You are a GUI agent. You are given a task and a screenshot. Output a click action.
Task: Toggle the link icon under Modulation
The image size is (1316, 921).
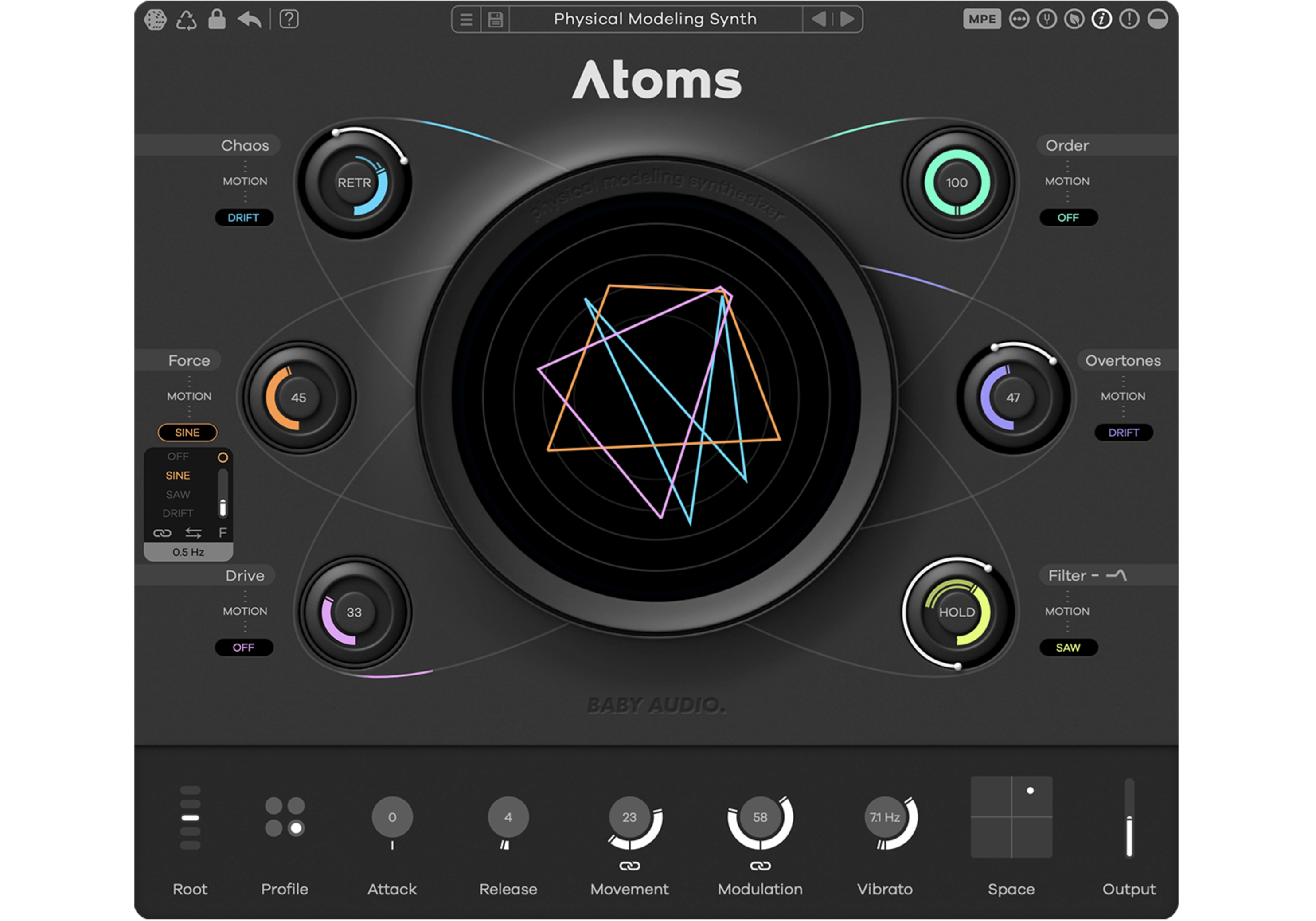tap(761, 866)
